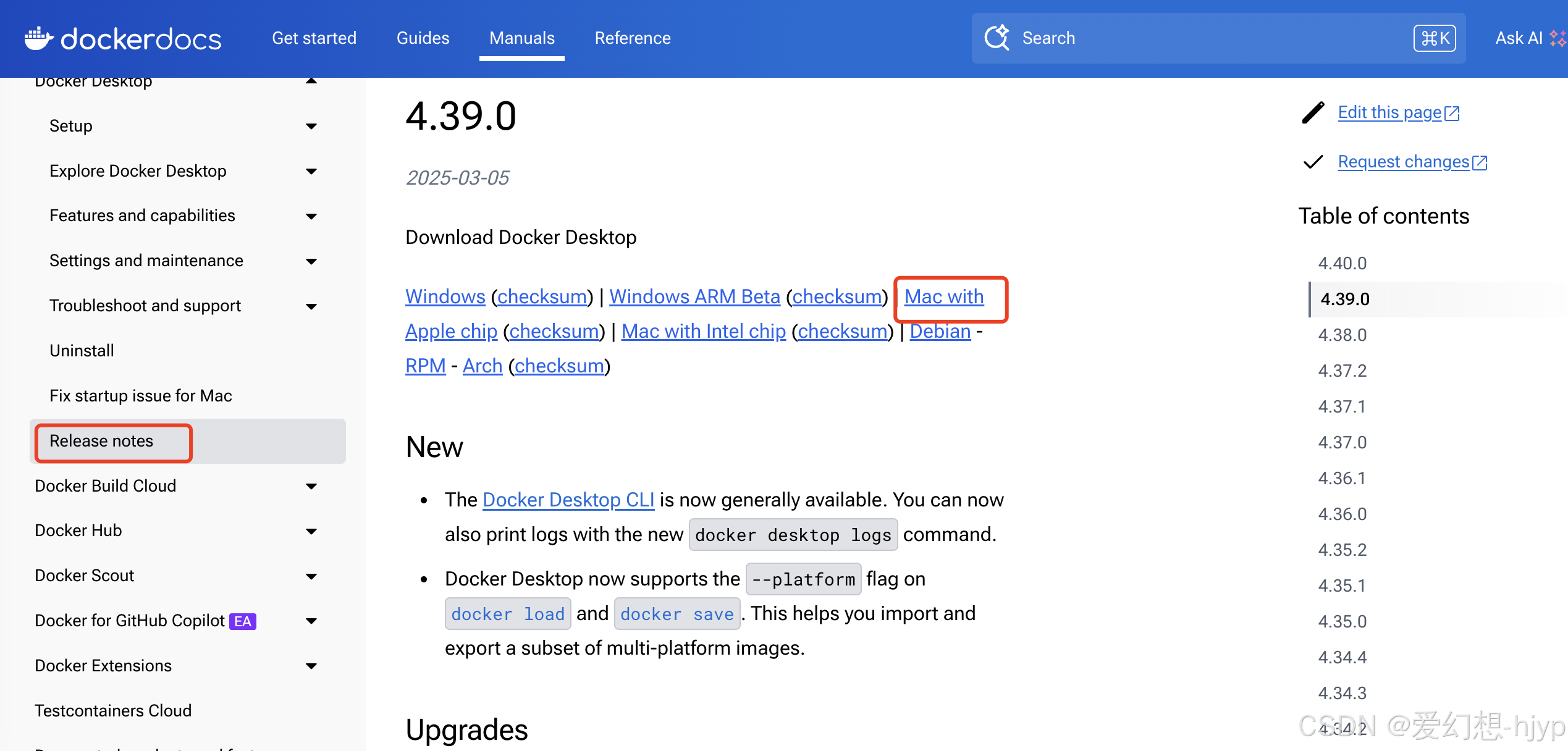Click the ⌘K keyboard shortcut badge
Screen dimensions: 1568x751
pos(1435,38)
